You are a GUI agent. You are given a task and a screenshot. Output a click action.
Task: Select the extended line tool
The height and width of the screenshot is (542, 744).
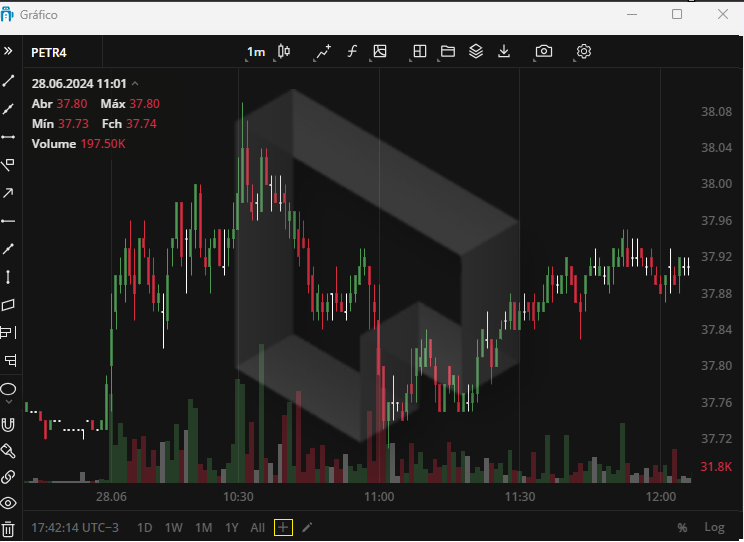pos(8,249)
